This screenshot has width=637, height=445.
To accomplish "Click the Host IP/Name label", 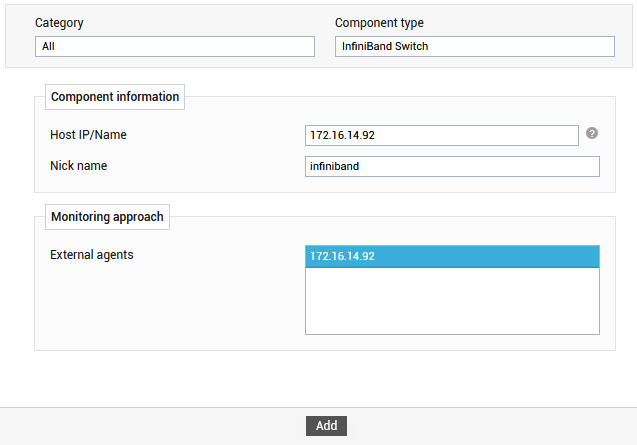I will point(88,135).
